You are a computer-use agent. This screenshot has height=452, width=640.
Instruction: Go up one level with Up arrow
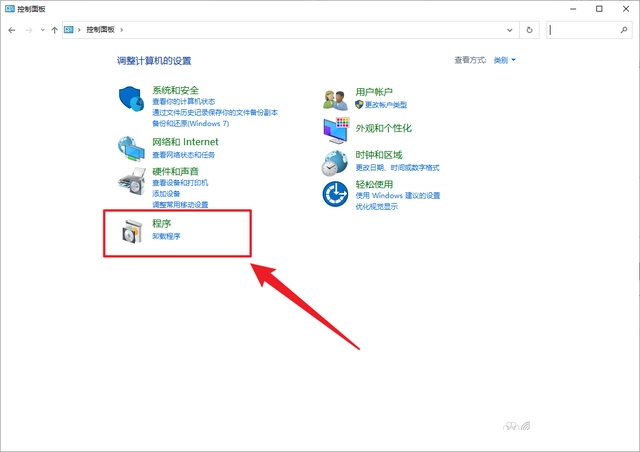point(54,30)
